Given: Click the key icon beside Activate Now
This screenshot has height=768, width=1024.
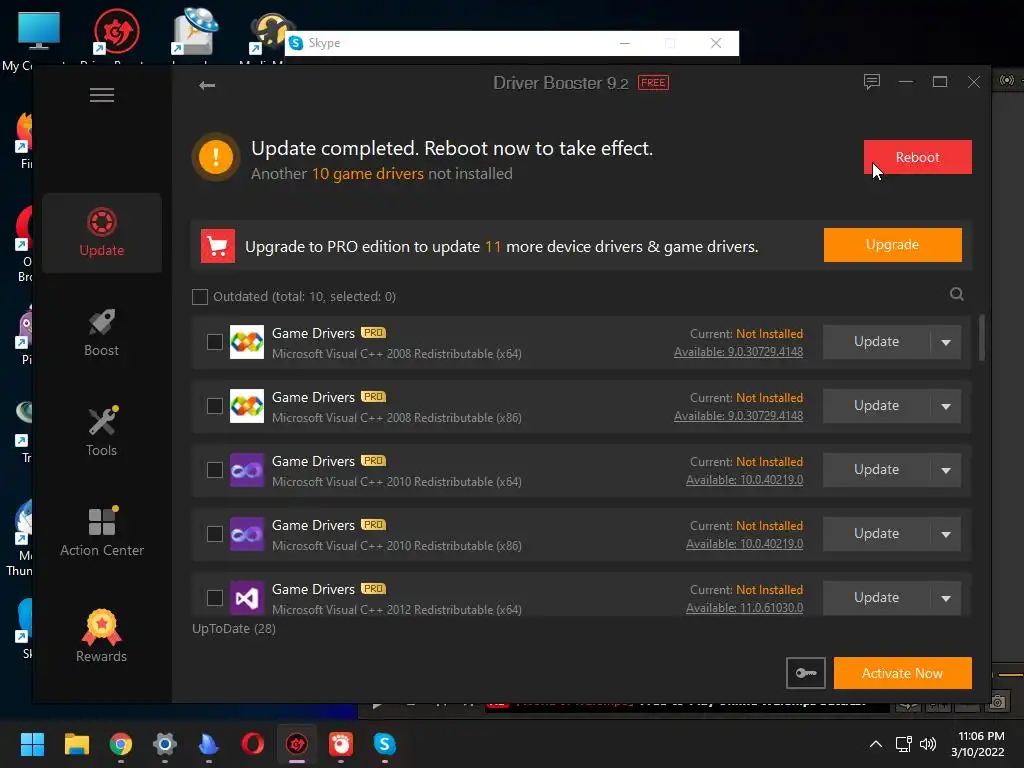Looking at the screenshot, I should [x=805, y=673].
